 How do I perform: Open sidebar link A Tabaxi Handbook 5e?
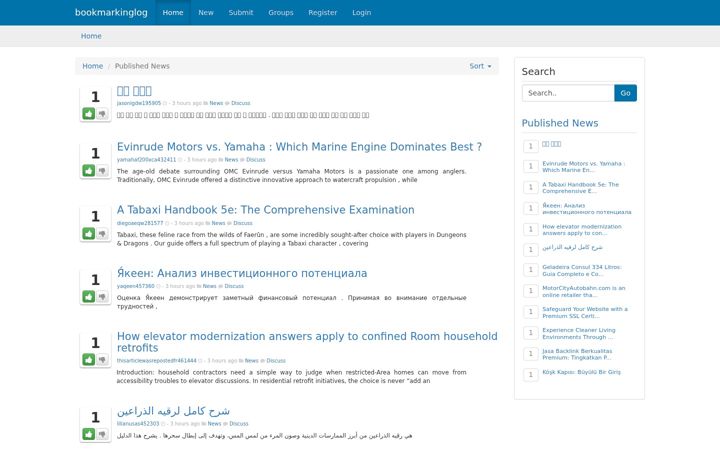[580, 188]
